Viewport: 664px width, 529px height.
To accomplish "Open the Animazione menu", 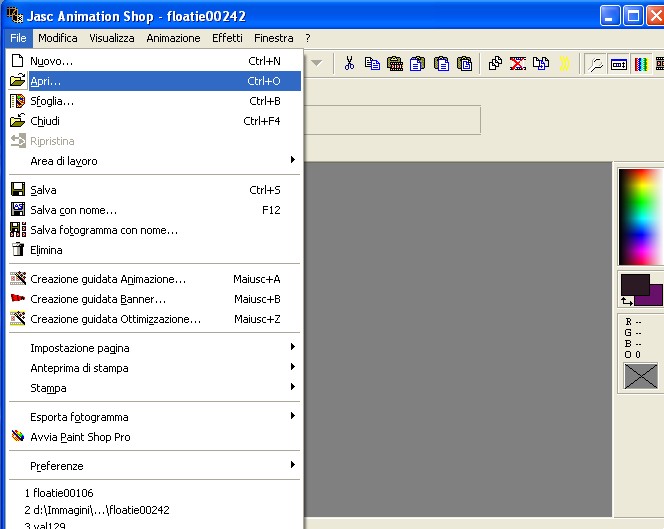I will click(x=173, y=38).
